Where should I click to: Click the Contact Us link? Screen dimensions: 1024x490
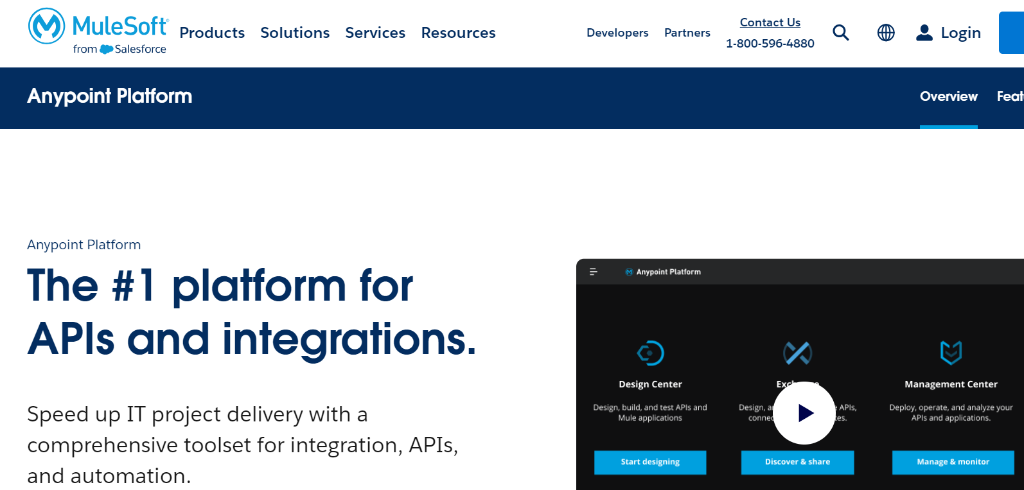point(770,22)
